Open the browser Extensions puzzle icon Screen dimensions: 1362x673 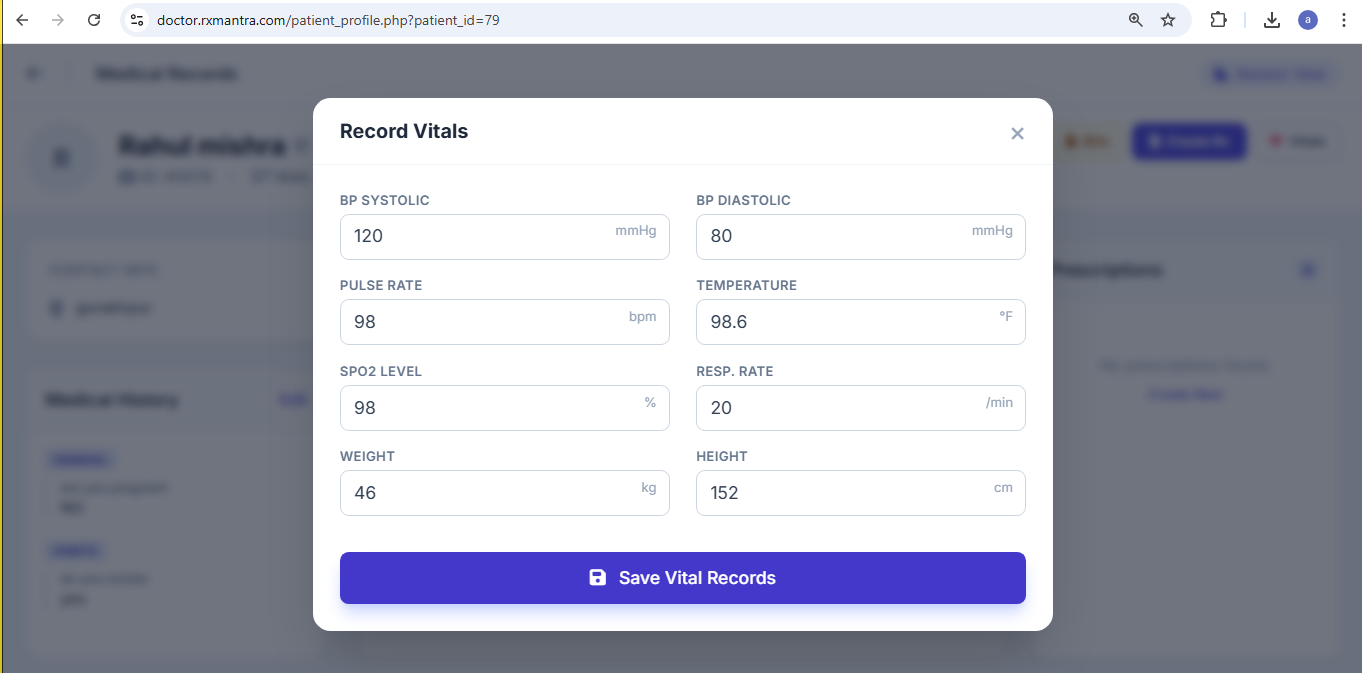(1218, 20)
